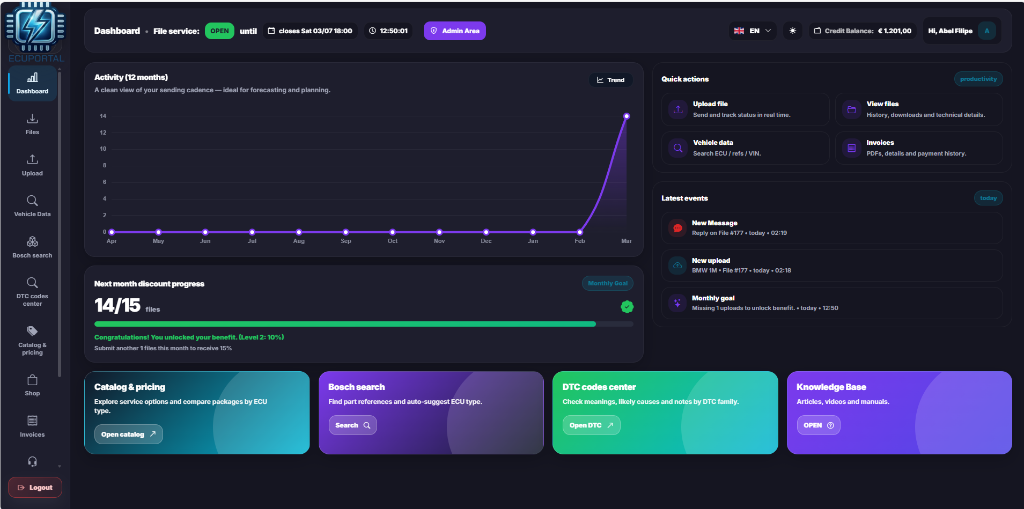
Task: Open DTC codes center in sidebar
Action: click(32, 291)
